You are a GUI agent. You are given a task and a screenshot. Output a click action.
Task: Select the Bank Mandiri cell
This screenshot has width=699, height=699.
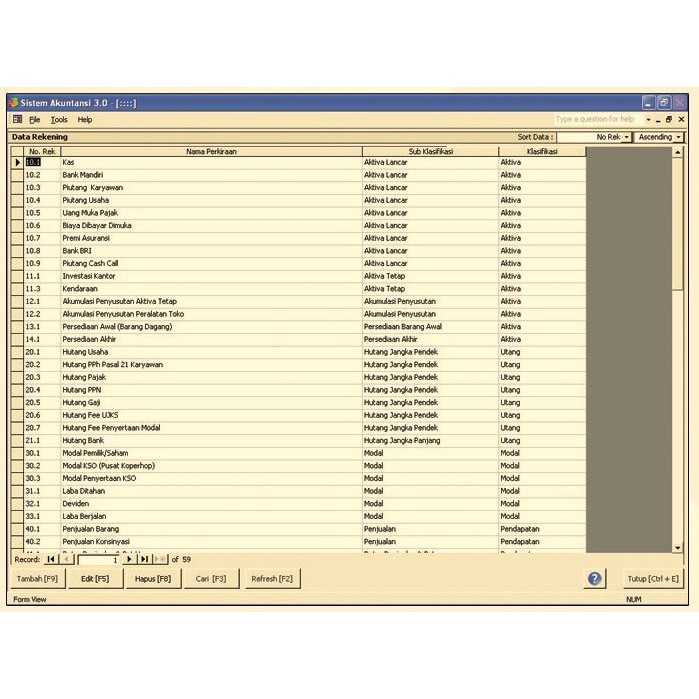(211, 175)
